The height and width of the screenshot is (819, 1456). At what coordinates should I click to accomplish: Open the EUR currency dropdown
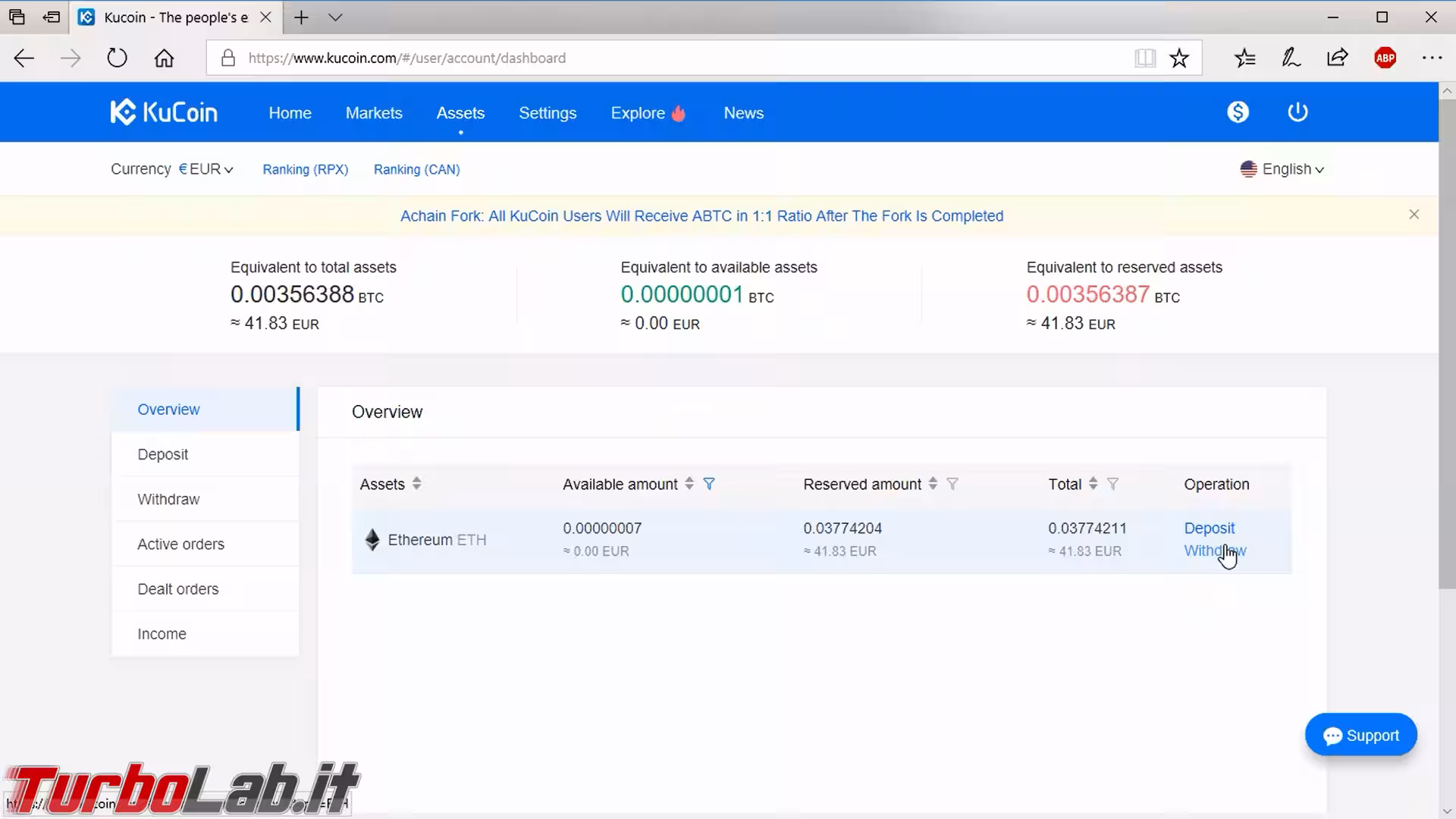coord(206,169)
